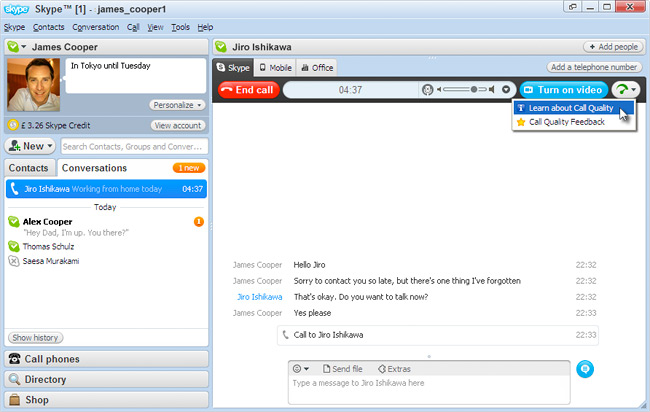Select the Jiro Ishikawa active call conversation

[x=106, y=189]
